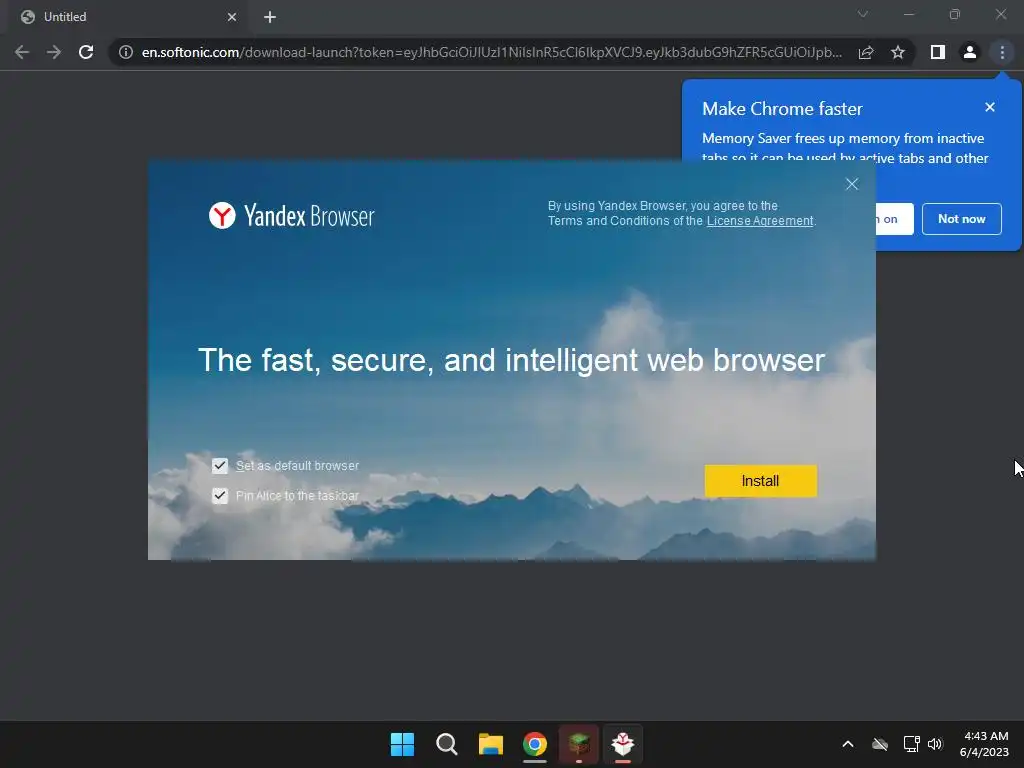Image resolution: width=1024 pixels, height=768 pixels.
Task: Reload the current page
Action: pos(86,52)
